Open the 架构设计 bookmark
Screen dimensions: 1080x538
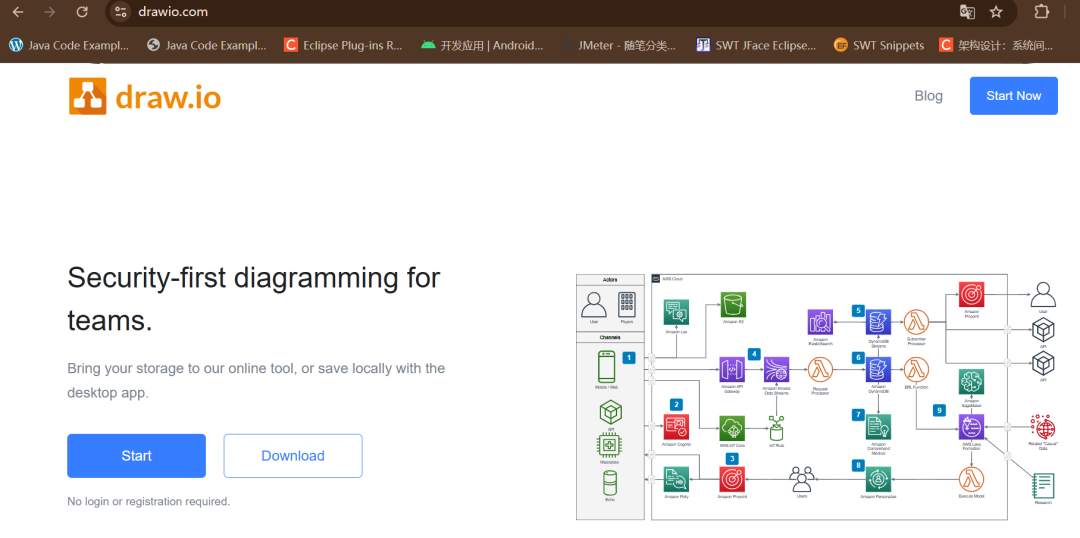(x=997, y=45)
